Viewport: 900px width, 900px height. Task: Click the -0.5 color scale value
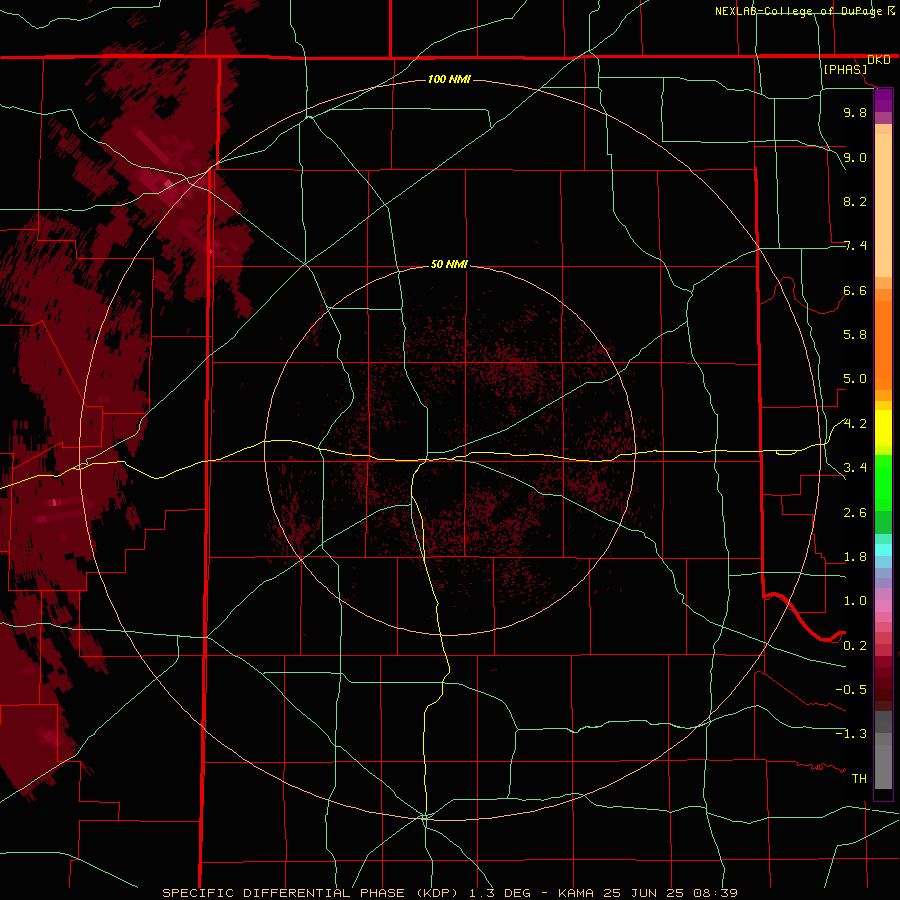[851, 690]
